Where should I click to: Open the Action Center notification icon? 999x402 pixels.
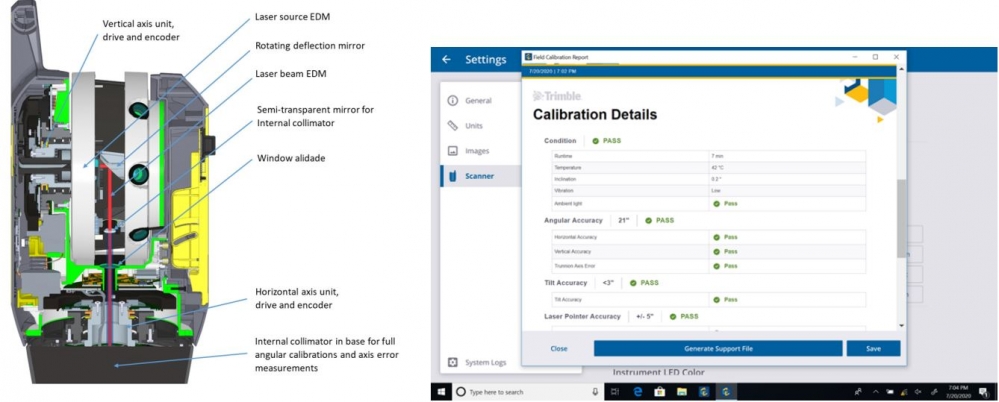point(983,391)
